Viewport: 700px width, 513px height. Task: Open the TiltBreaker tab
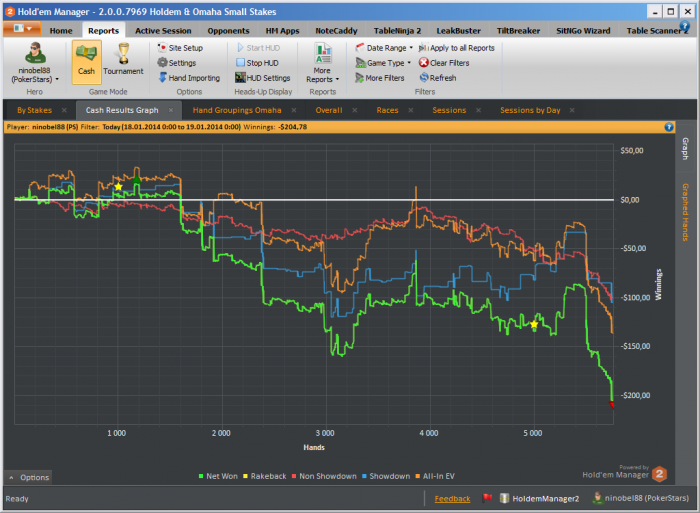click(518, 31)
